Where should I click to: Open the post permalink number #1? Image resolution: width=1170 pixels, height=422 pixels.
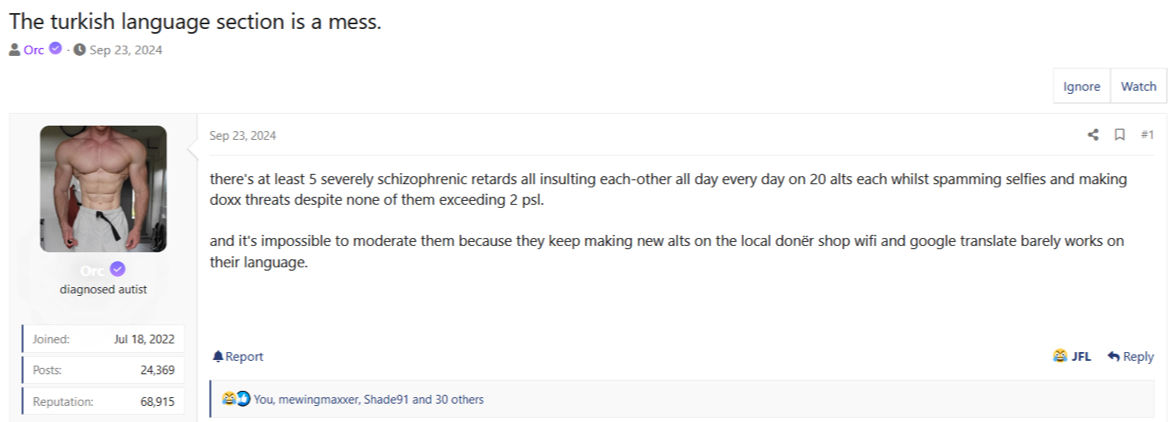(x=1147, y=135)
